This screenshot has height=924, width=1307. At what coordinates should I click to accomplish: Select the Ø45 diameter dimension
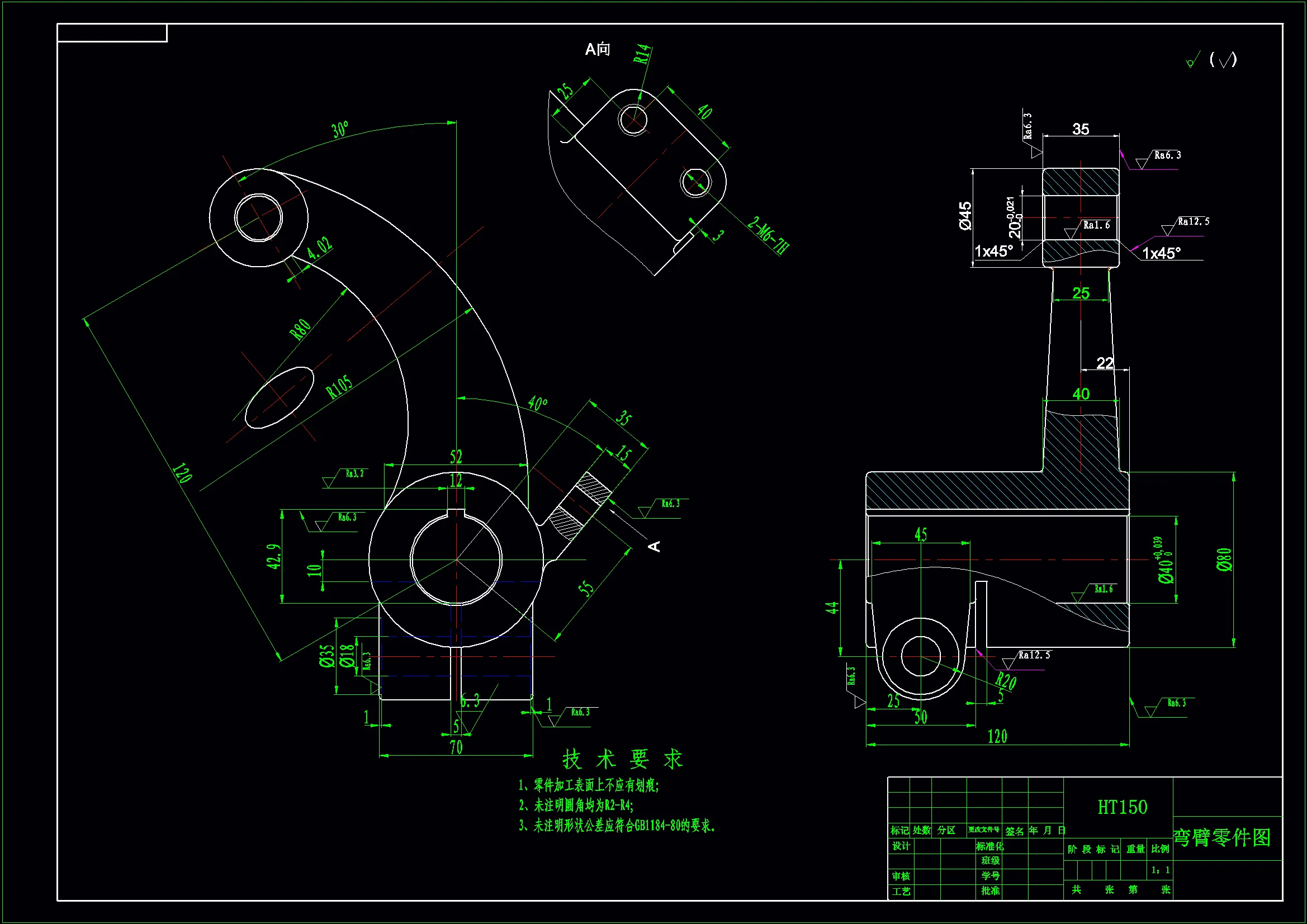point(965,216)
